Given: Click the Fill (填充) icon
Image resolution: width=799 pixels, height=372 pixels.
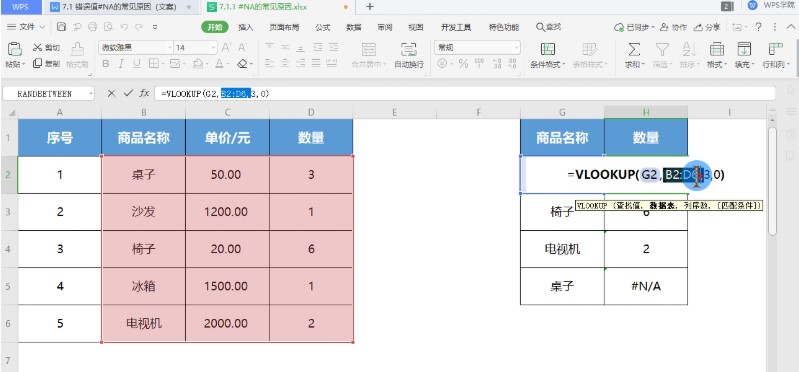Looking at the screenshot, I should click(744, 49).
